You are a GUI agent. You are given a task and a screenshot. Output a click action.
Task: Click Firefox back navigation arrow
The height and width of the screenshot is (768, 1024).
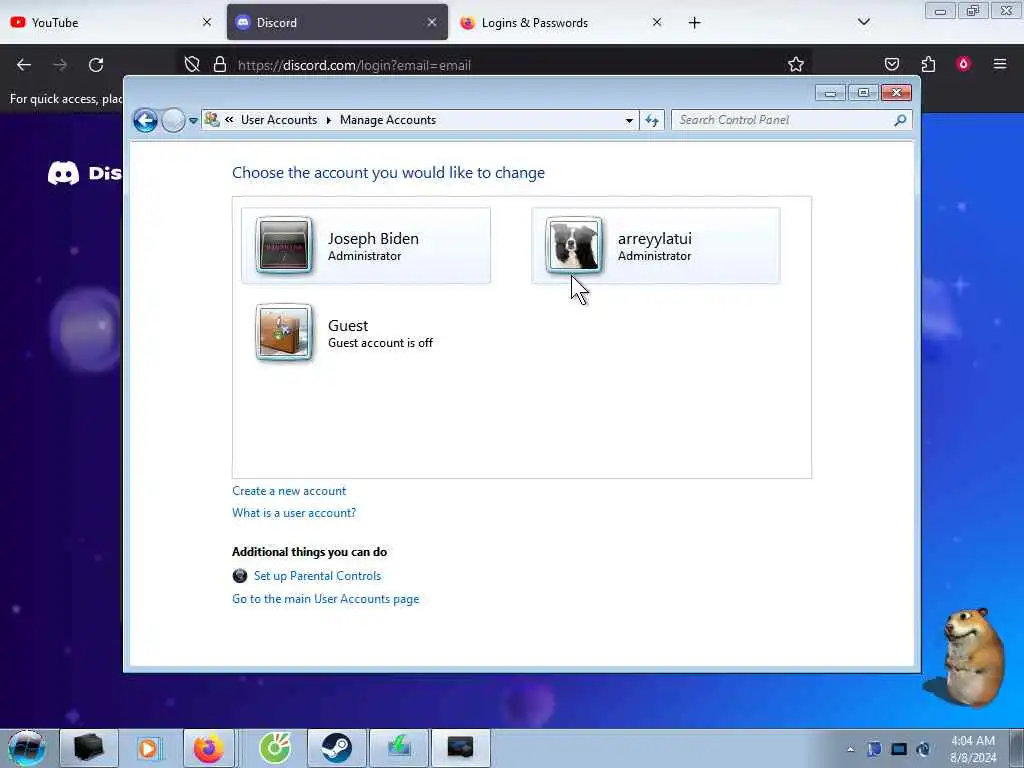(x=24, y=65)
